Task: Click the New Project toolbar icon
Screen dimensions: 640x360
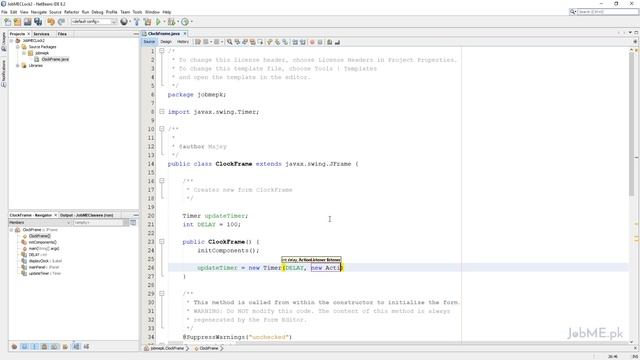Action: pos(17,22)
